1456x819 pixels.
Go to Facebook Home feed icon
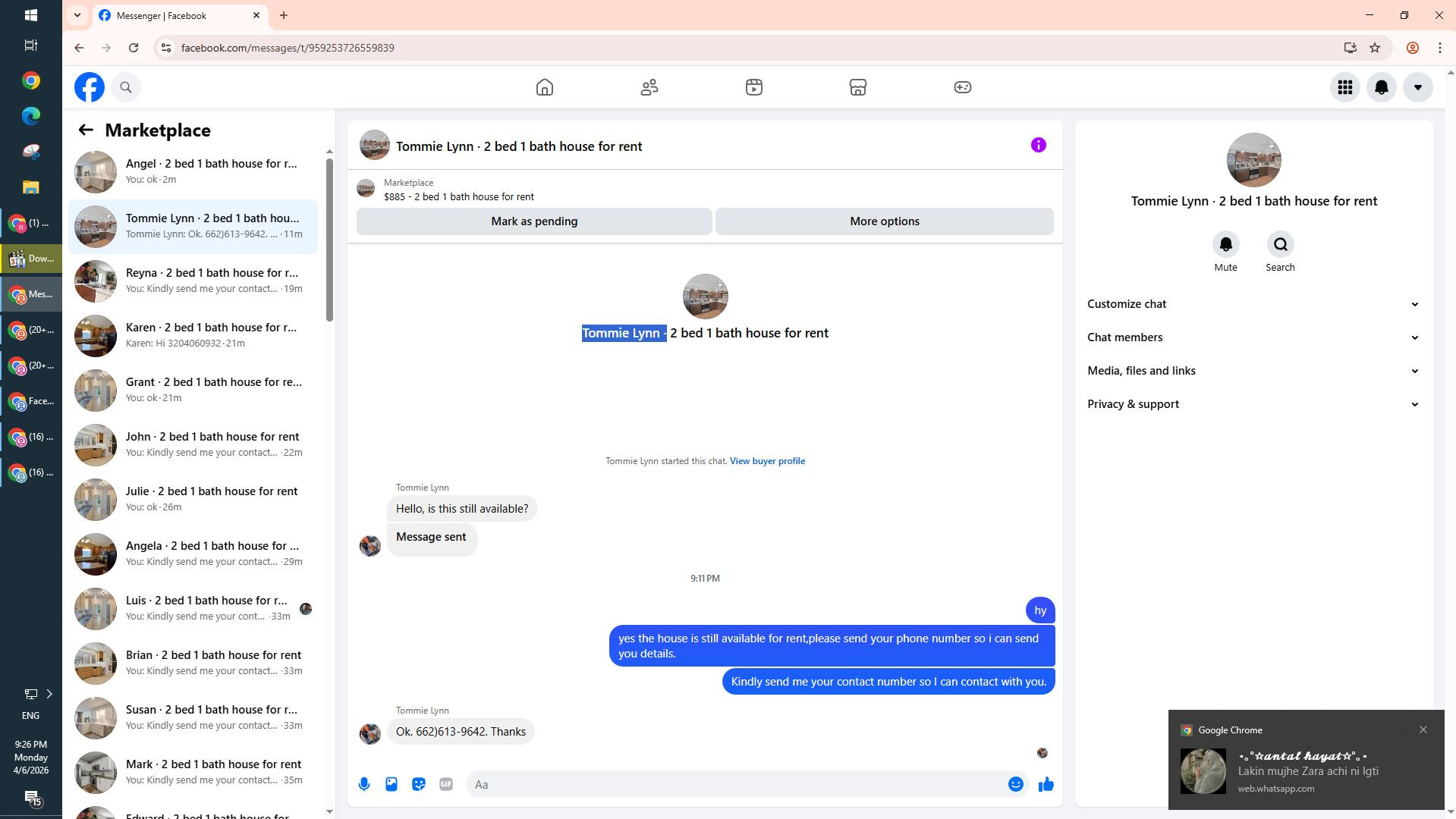coord(545,87)
